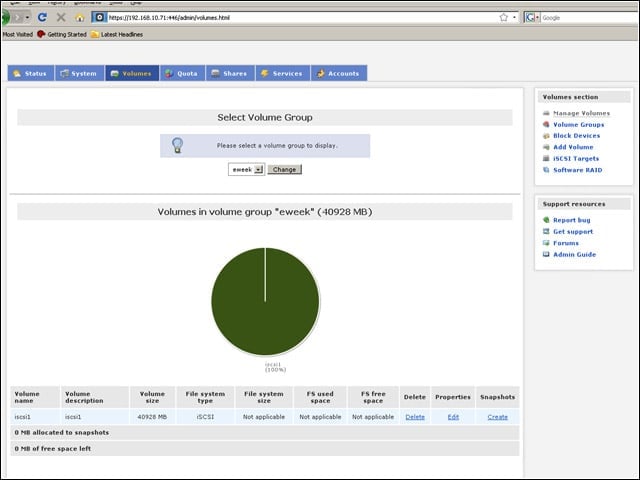Click the Volume name column header
Image resolution: width=640 pixels, height=480 pixels.
(36, 397)
